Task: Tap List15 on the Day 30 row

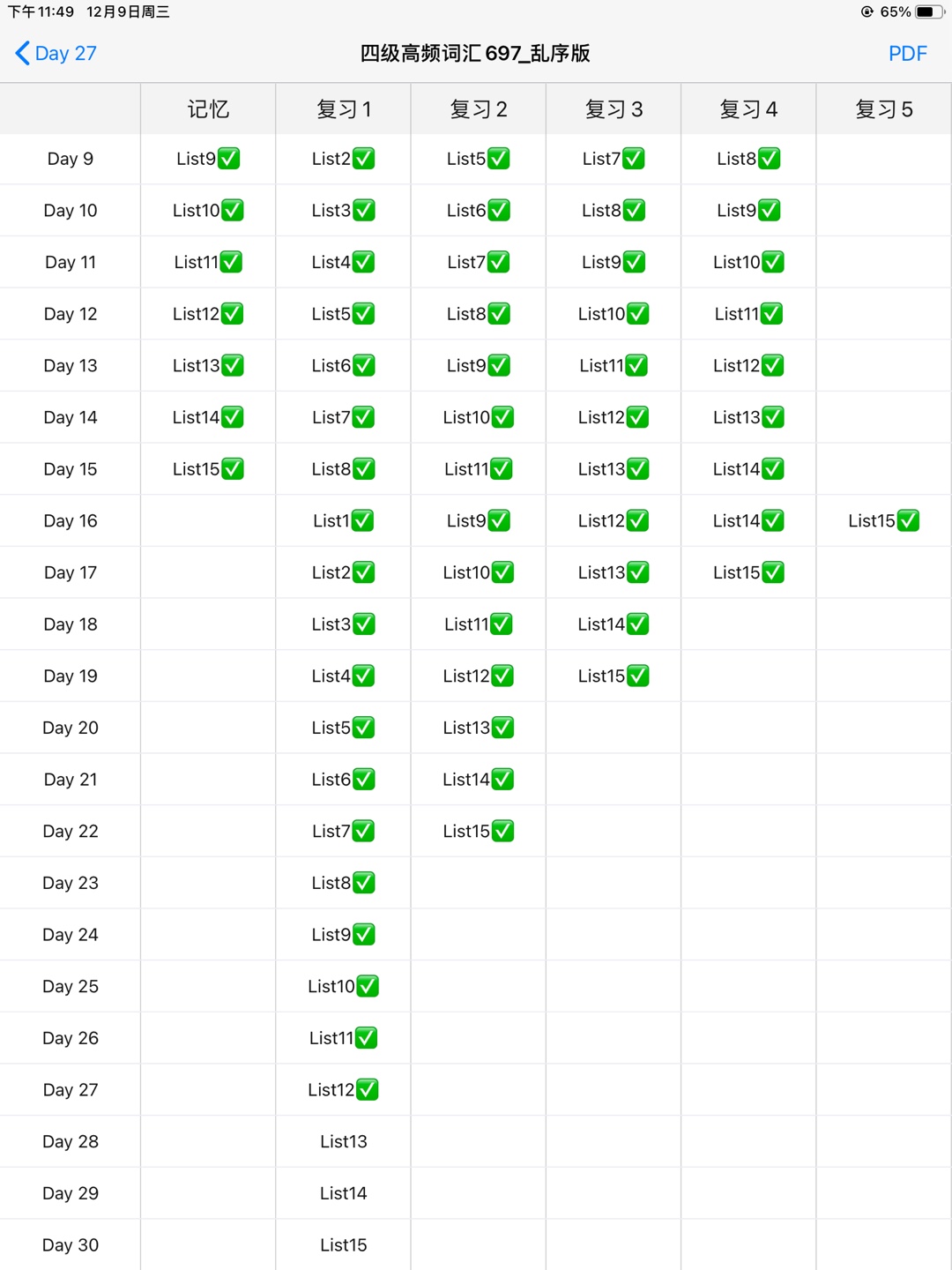Action: click(343, 1245)
